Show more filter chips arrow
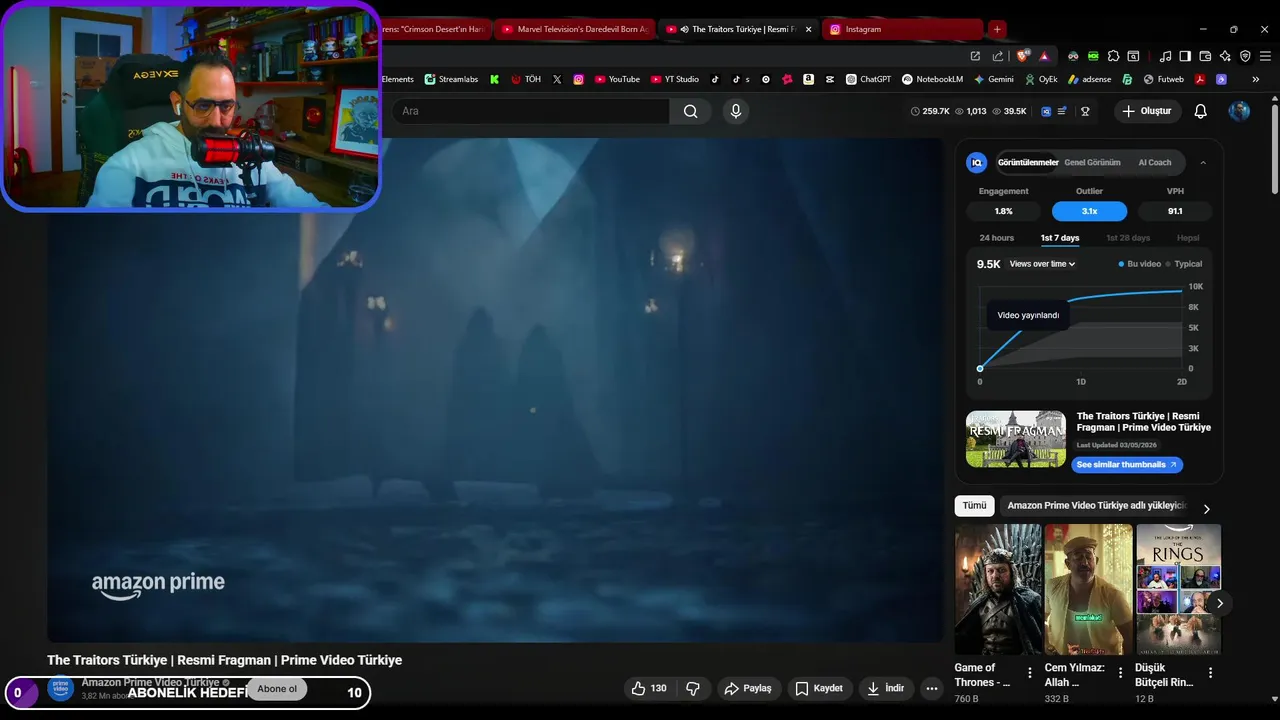Screen dimensions: 1280x720 tap(1206, 508)
